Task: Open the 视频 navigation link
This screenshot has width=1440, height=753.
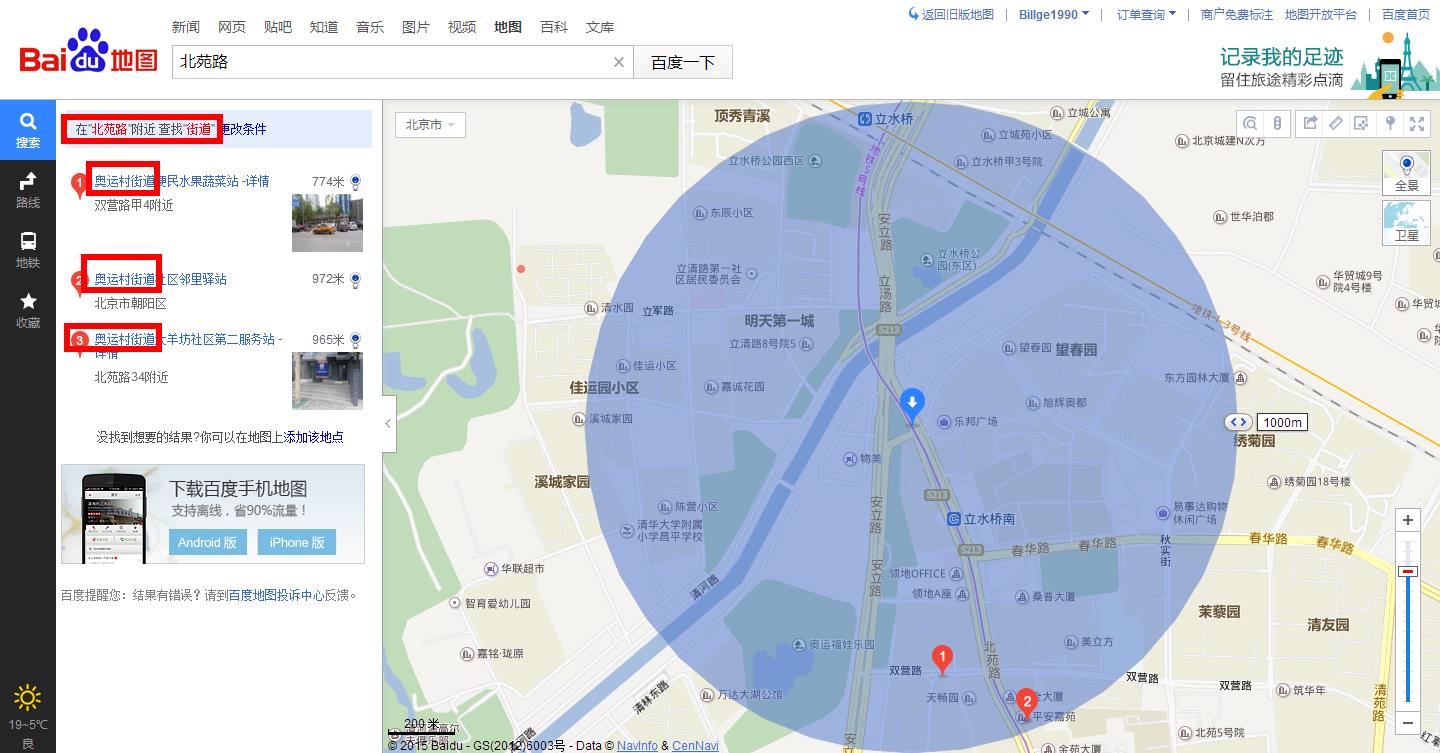Action: (x=462, y=27)
